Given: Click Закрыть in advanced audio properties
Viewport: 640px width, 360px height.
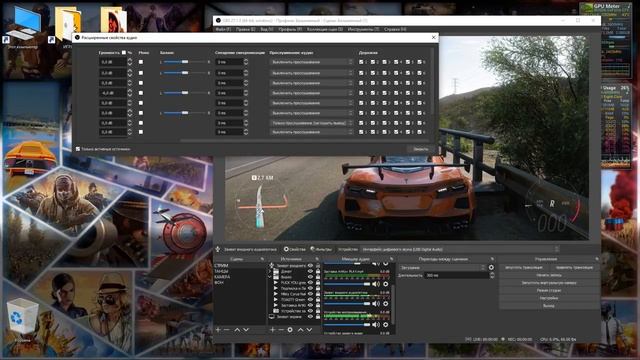Looking at the screenshot, I should (421, 149).
